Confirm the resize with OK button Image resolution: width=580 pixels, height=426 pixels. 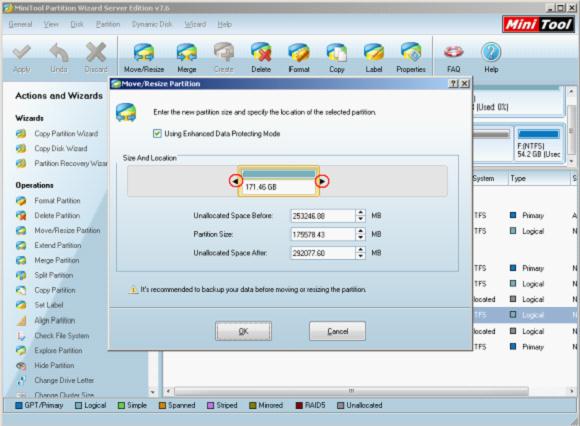[x=243, y=331]
